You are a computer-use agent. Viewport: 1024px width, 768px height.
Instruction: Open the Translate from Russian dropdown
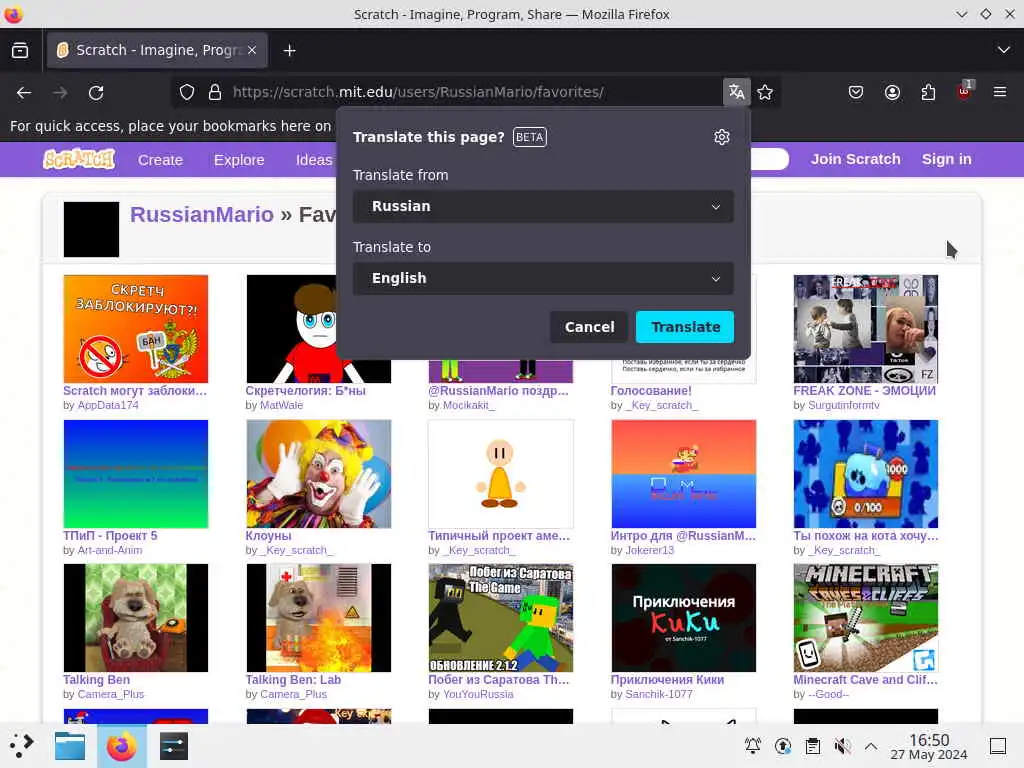pos(543,206)
